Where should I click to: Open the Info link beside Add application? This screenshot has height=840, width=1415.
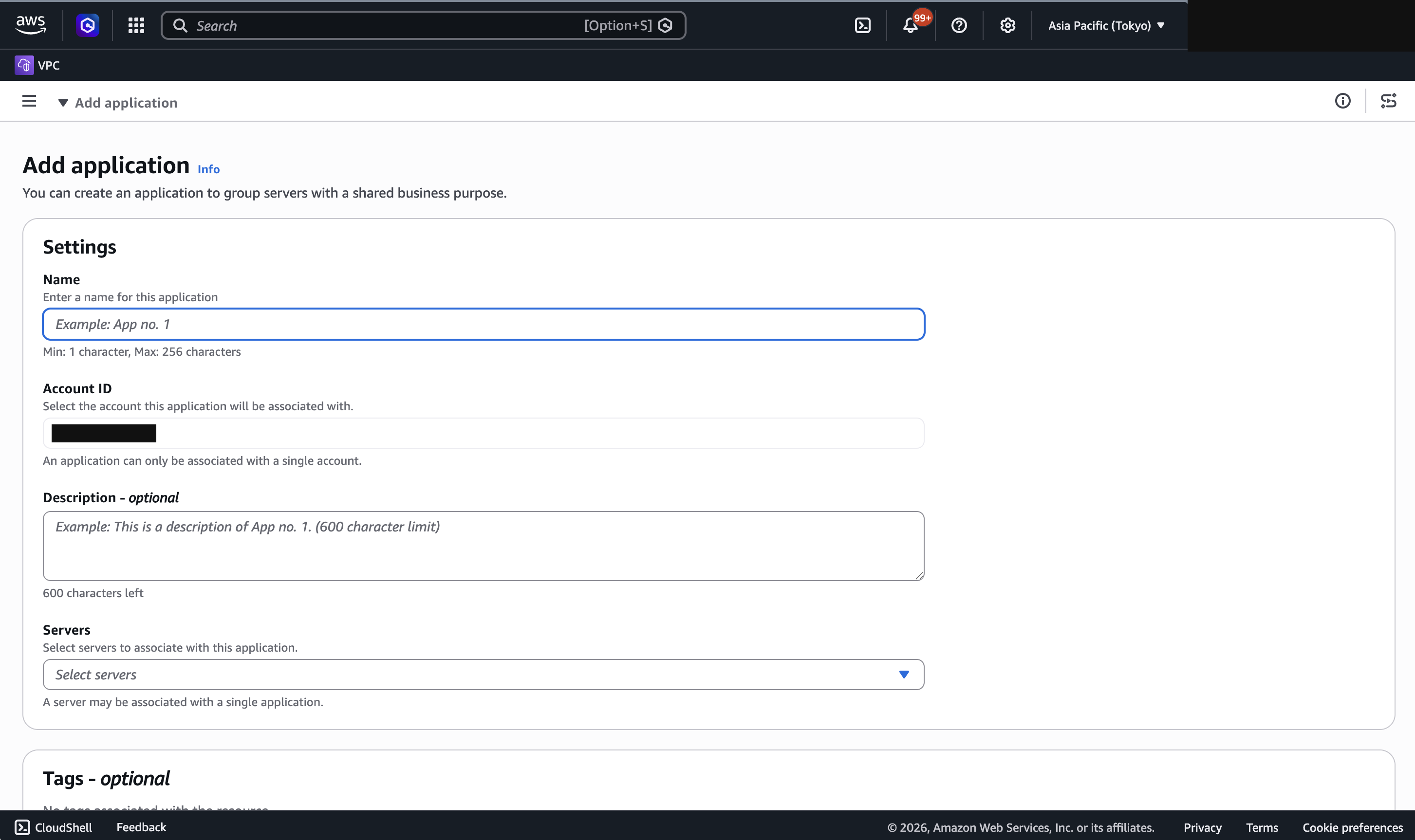click(208, 169)
